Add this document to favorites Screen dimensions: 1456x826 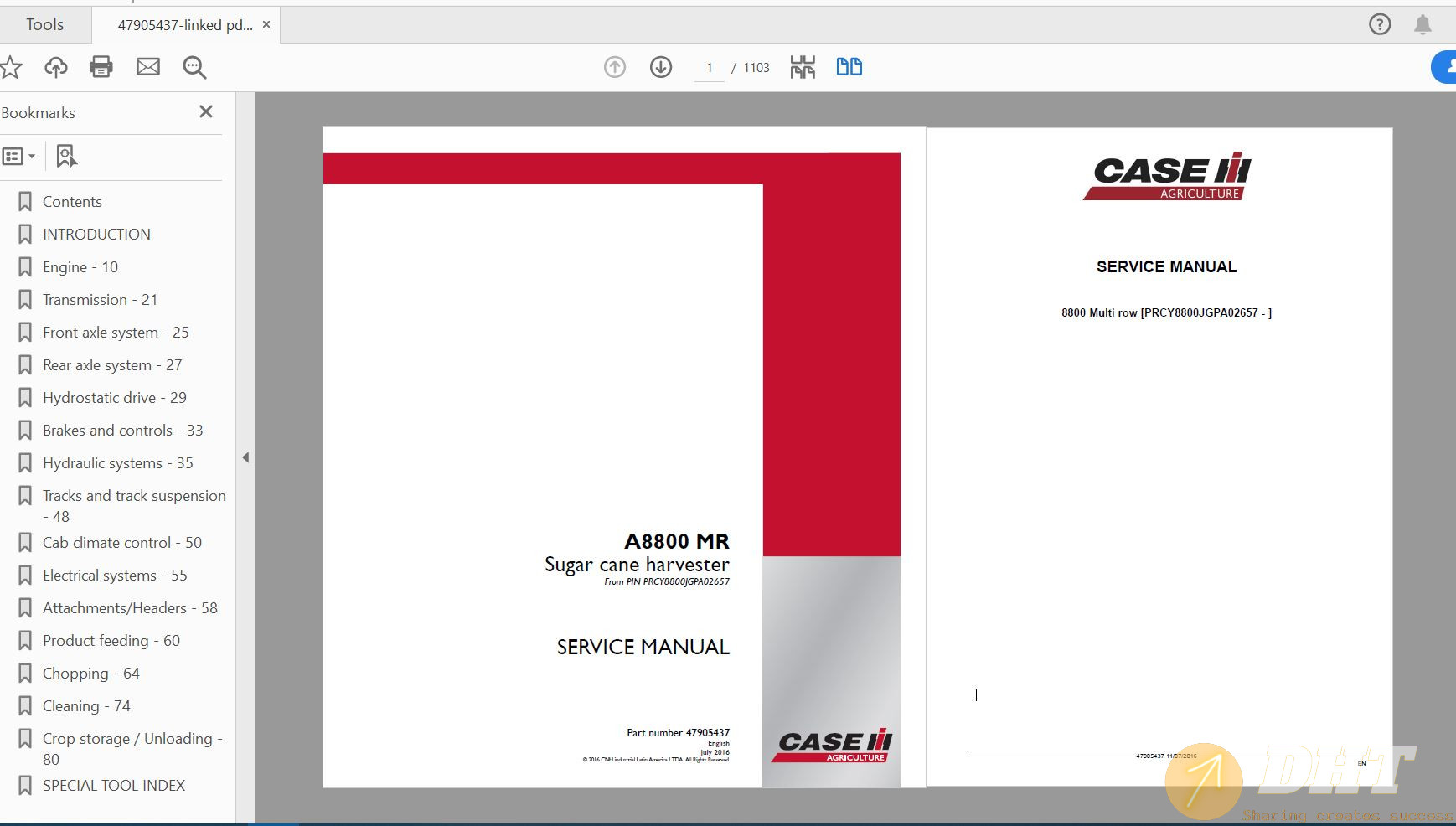(x=12, y=67)
